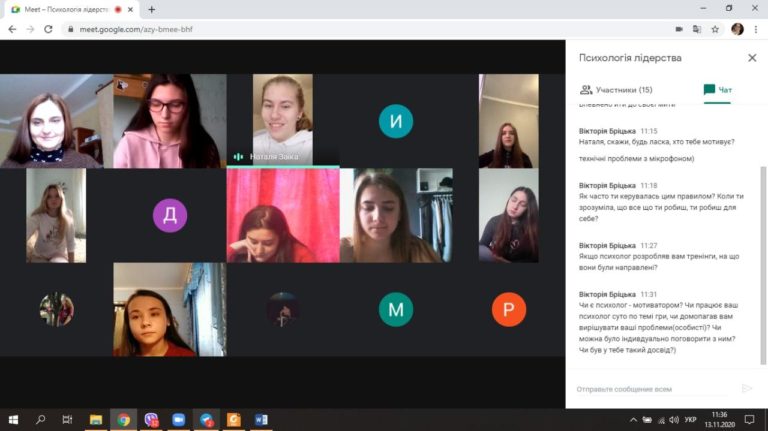The height and width of the screenshot is (431, 768).
Task: Switch to the Участники (15) tab
Action: pyautogui.click(x=617, y=90)
